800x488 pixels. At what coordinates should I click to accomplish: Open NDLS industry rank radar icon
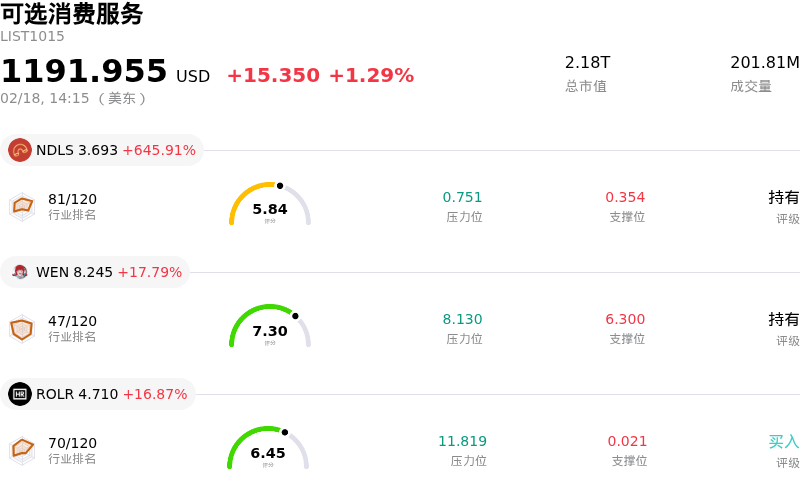click(22, 206)
